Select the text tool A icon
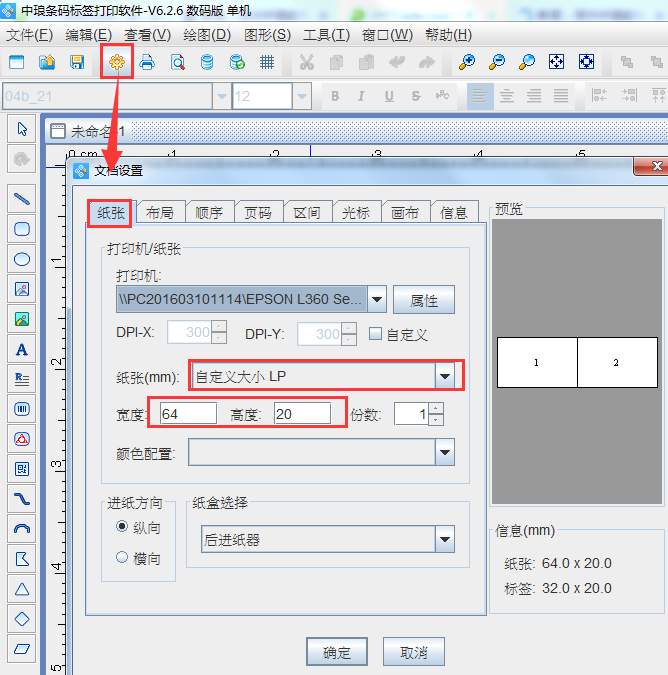 22,350
